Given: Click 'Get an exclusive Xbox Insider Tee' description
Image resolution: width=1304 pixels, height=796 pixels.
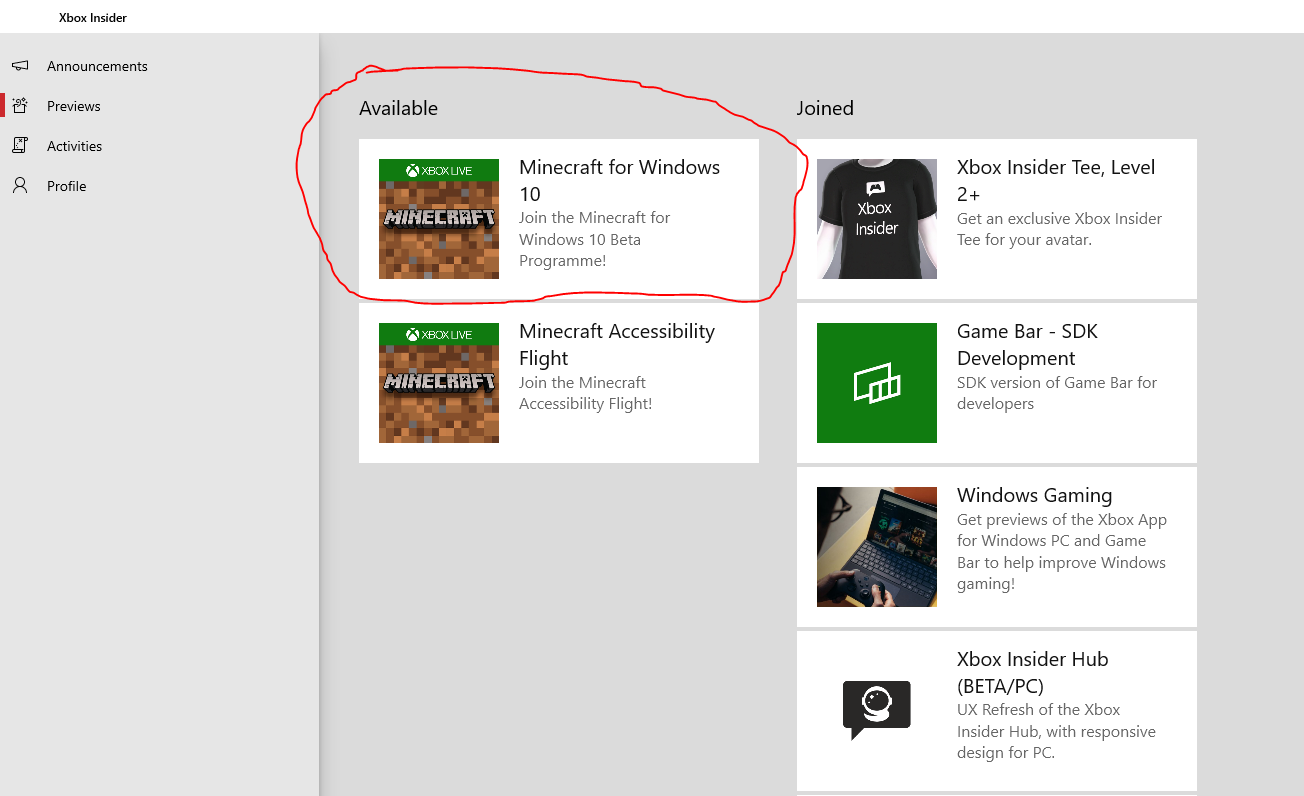Looking at the screenshot, I should (1060, 229).
